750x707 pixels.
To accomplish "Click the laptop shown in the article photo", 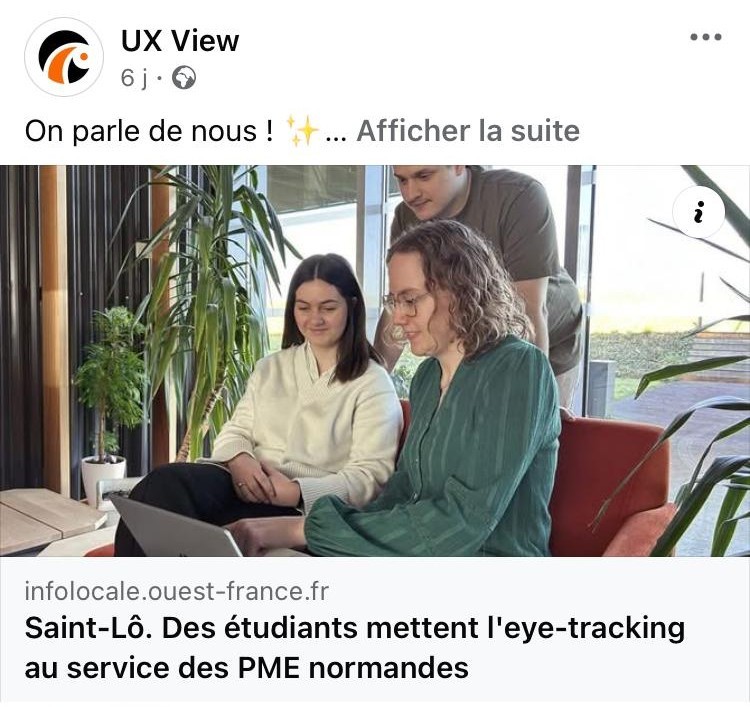I will point(177,528).
